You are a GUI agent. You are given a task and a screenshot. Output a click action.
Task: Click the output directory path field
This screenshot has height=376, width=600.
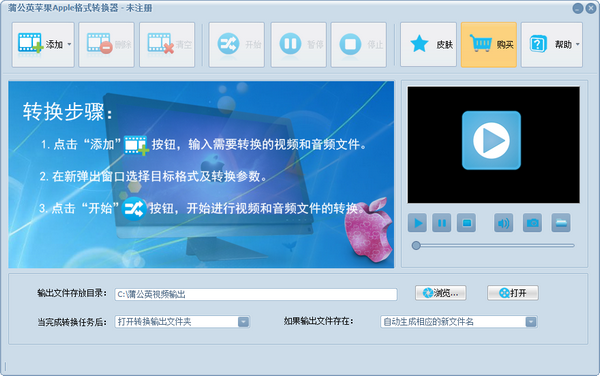[256, 294]
